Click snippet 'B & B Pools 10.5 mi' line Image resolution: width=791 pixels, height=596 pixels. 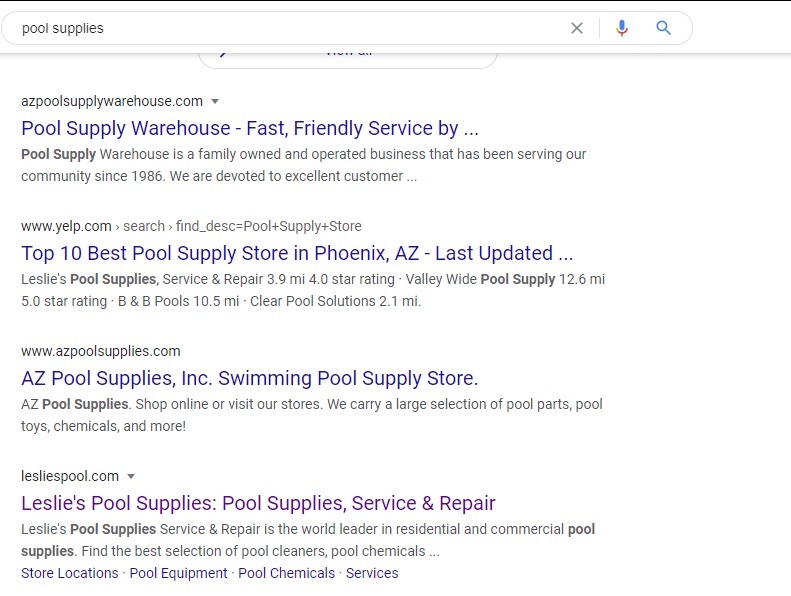pyautogui.click(x=221, y=301)
